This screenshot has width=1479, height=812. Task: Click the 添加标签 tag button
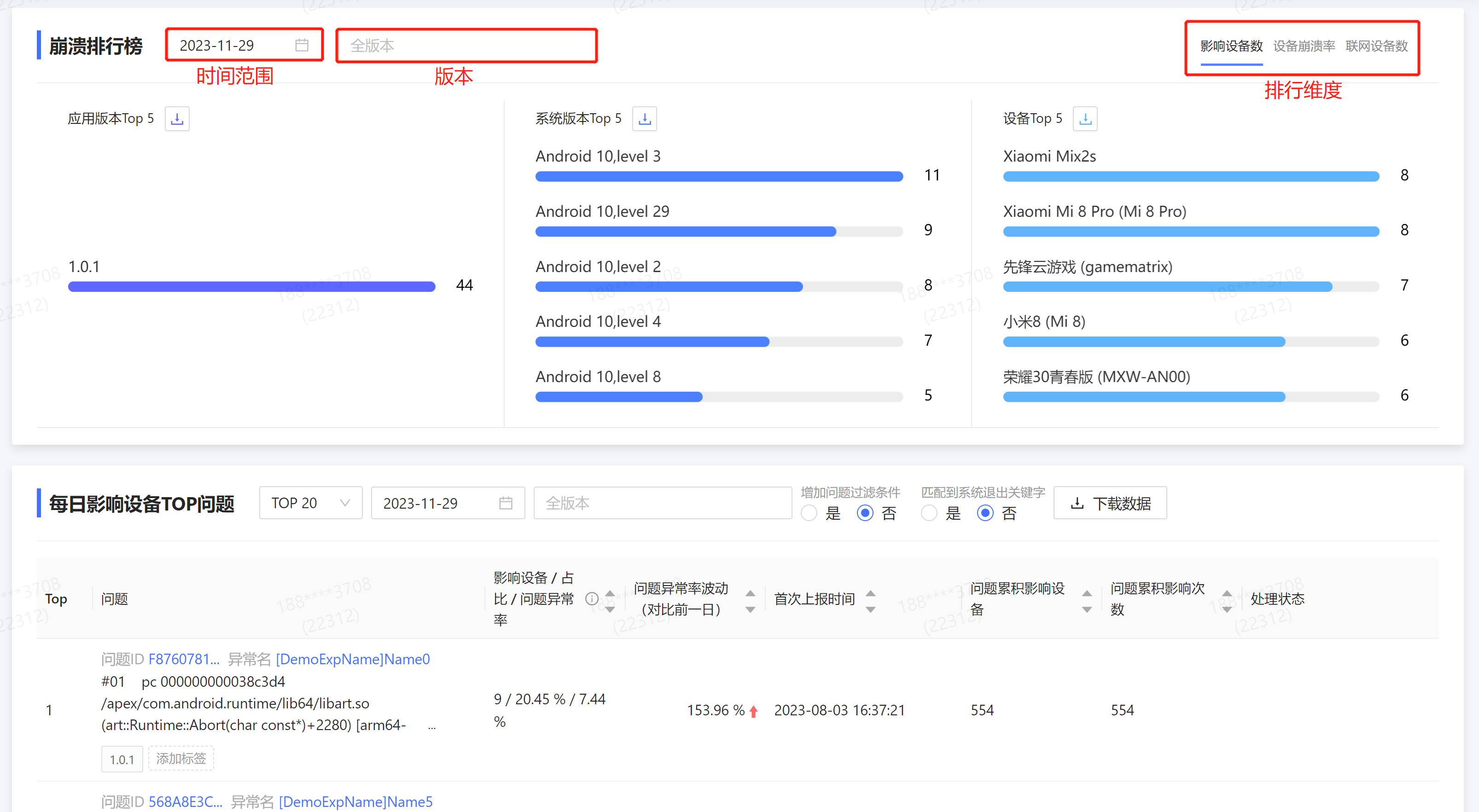(181, 759)
